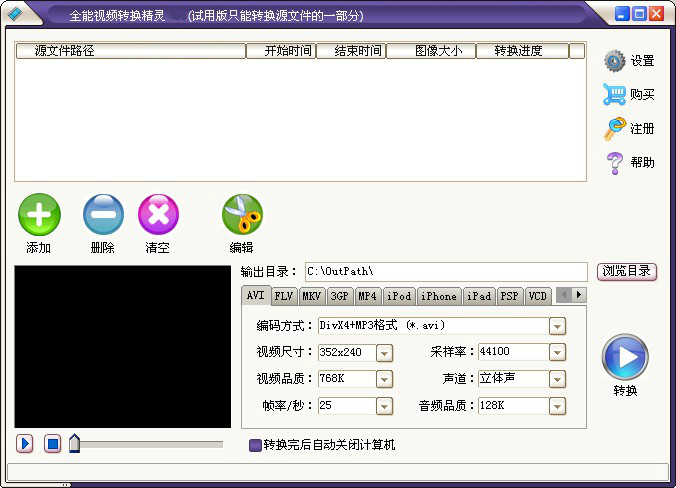
Task: Expand the audio quality 128K dropdown
Action: pyautogui.click(x=557, y=406)
